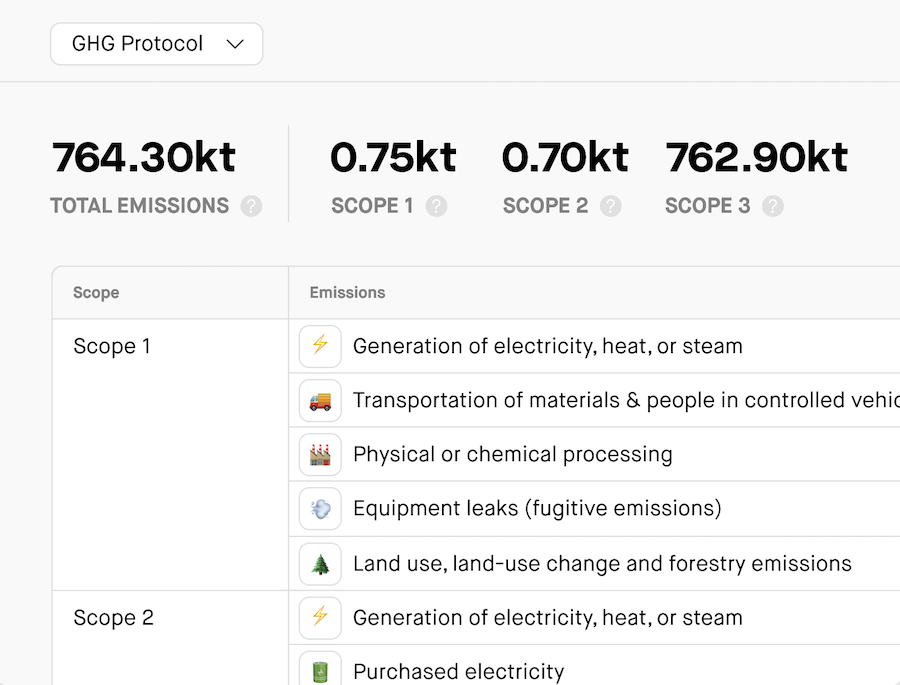Click the Emissions column header

[347, 293]
